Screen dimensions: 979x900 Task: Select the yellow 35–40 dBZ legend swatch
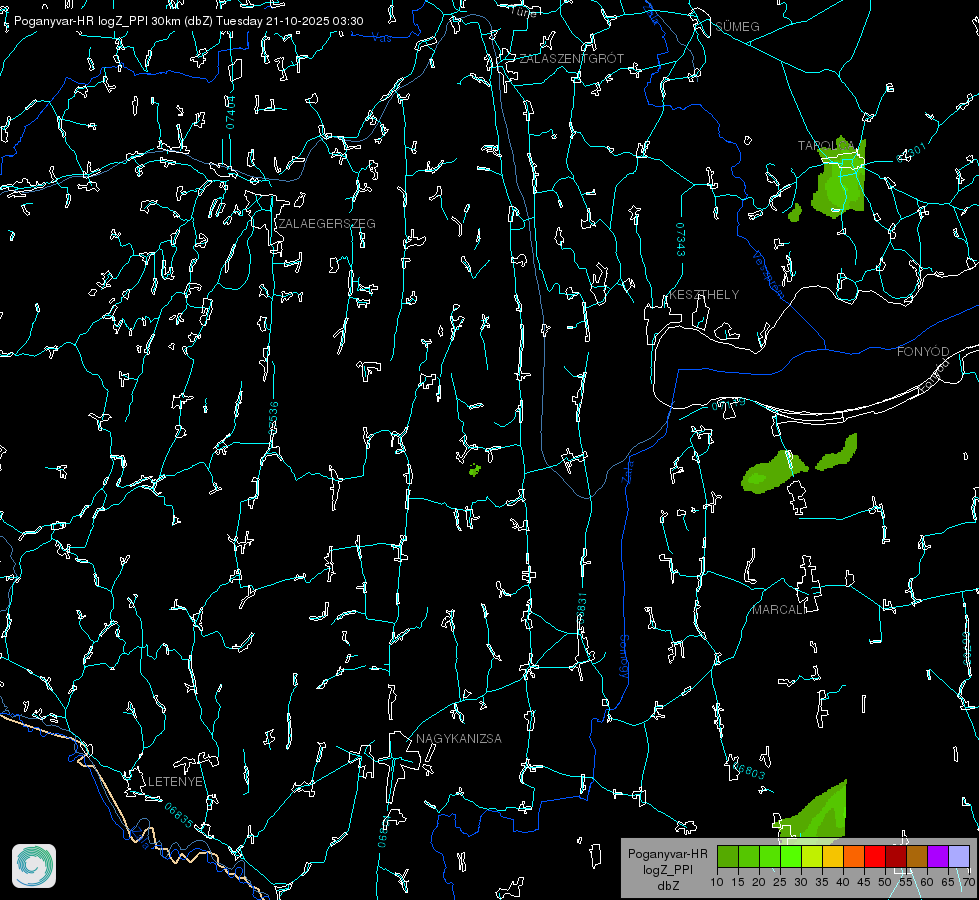pyautogui.click(x=833, y=856)
